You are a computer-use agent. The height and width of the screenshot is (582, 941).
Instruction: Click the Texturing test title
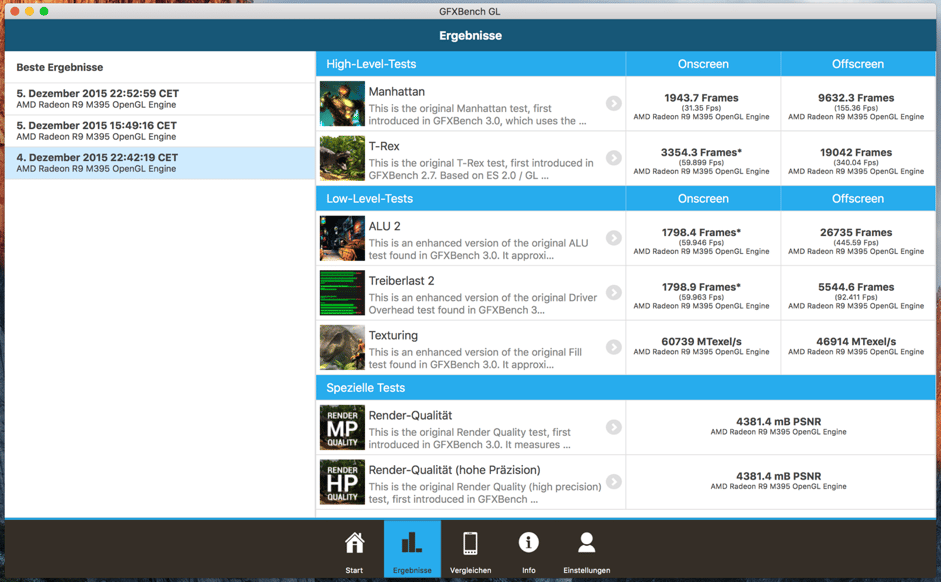[393, 335]
